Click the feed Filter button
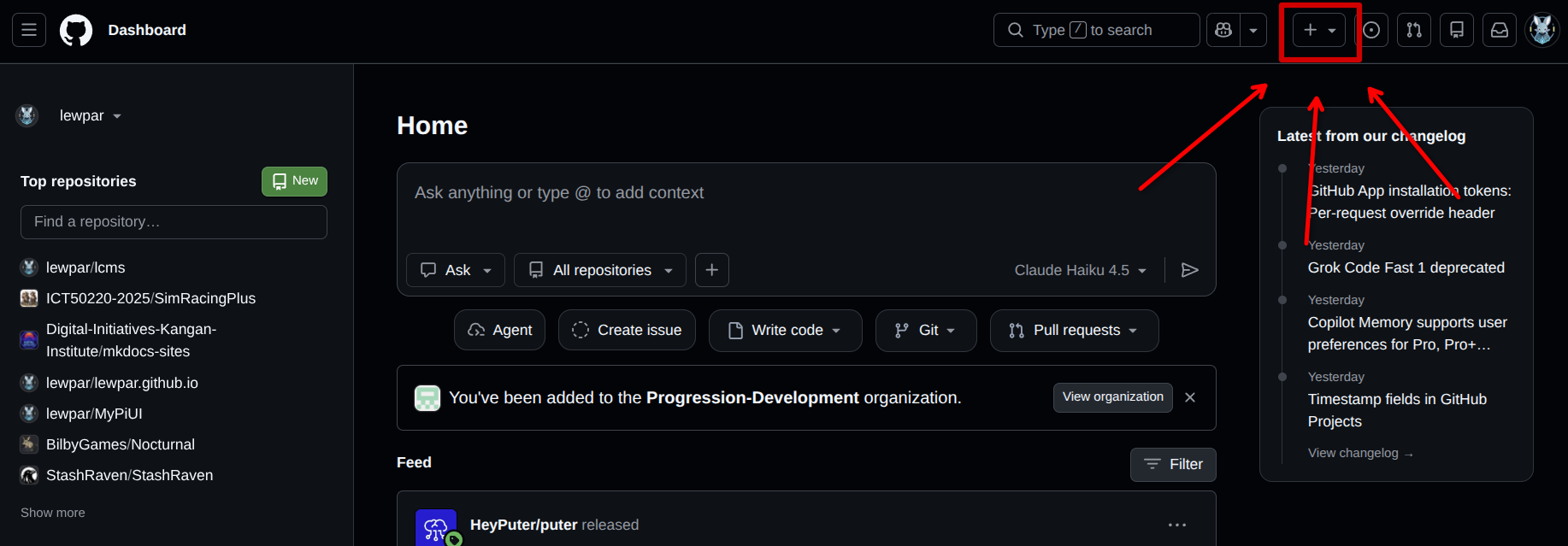 (x=1173, y=464)
